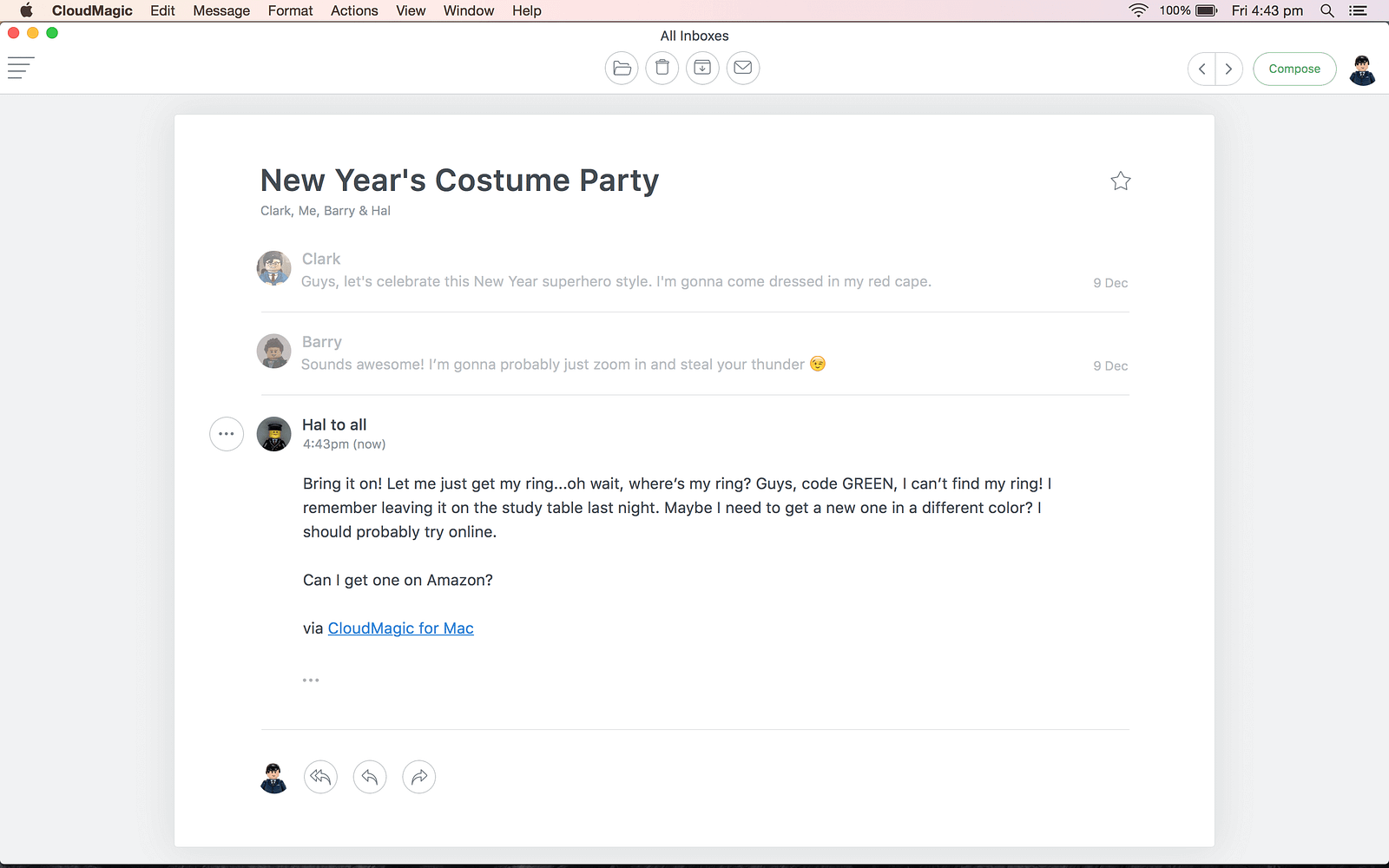
Task: Open the Message menu
Action: point(221,10)
